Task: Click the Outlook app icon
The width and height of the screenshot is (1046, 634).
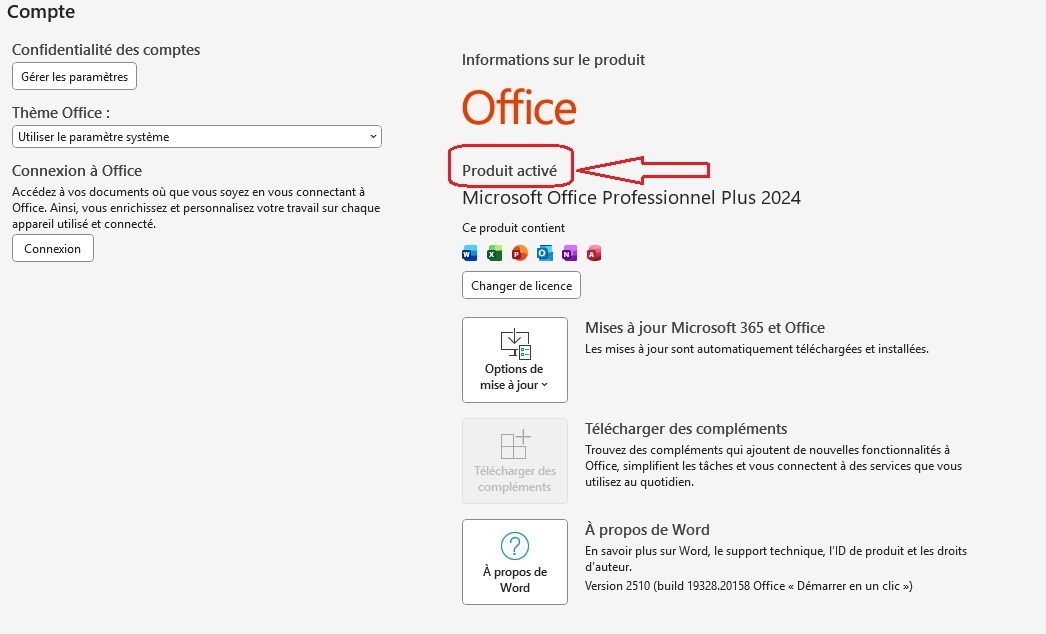Action: (x=544, y=253)
